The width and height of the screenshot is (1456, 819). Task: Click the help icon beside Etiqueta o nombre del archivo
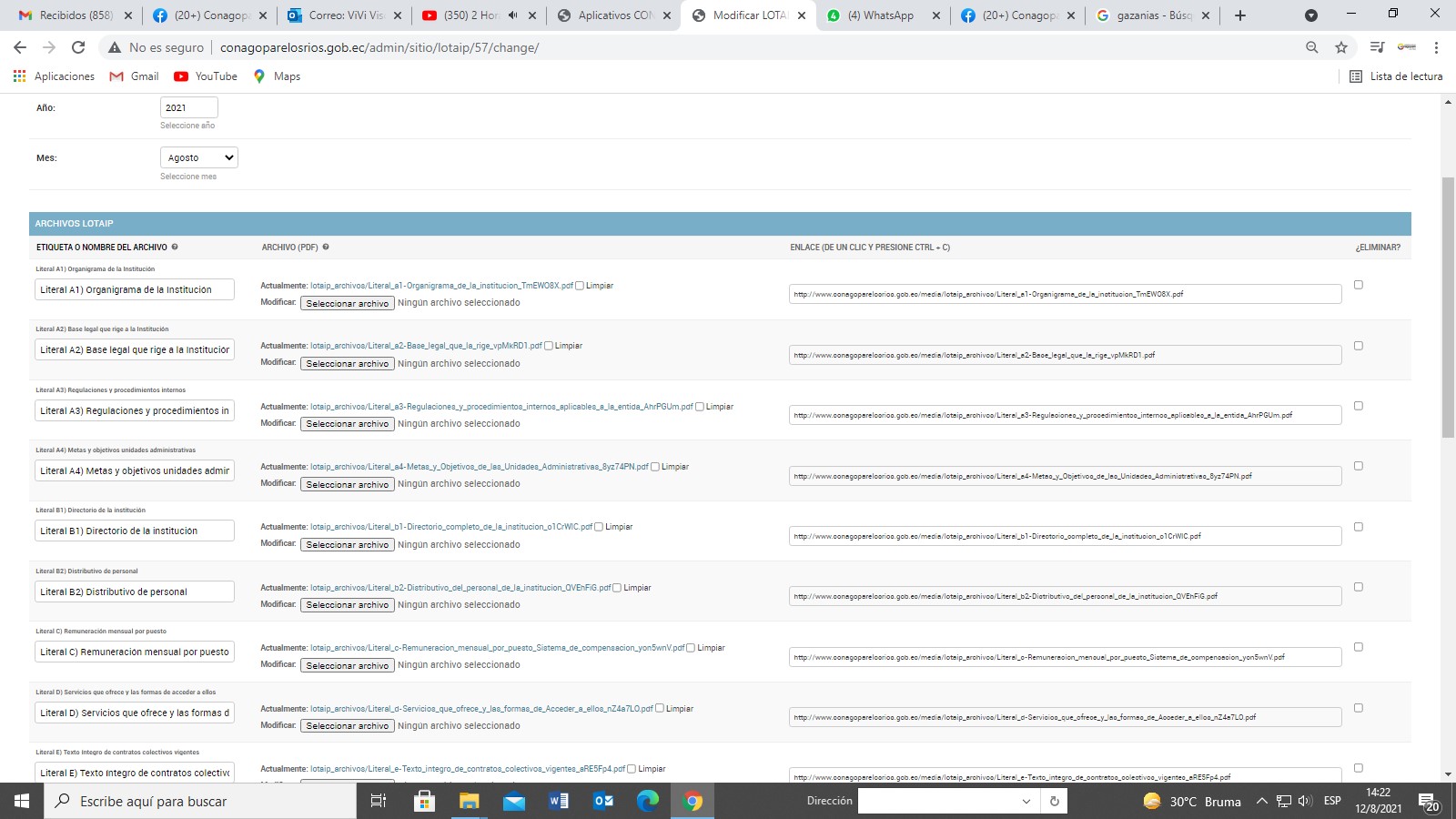pyautogui.click(x=175, y=247)
